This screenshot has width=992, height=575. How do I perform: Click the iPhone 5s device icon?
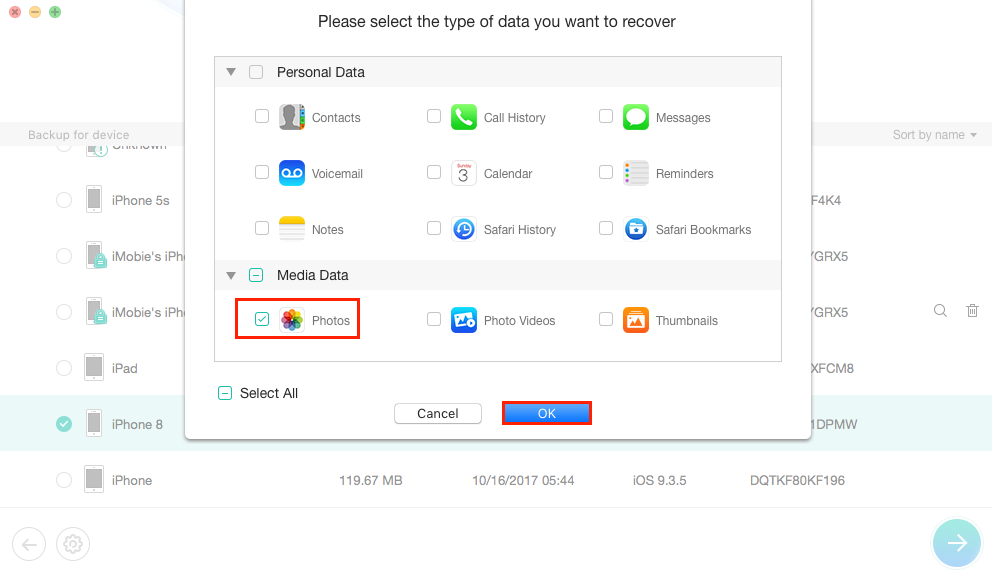click(94, 200)
